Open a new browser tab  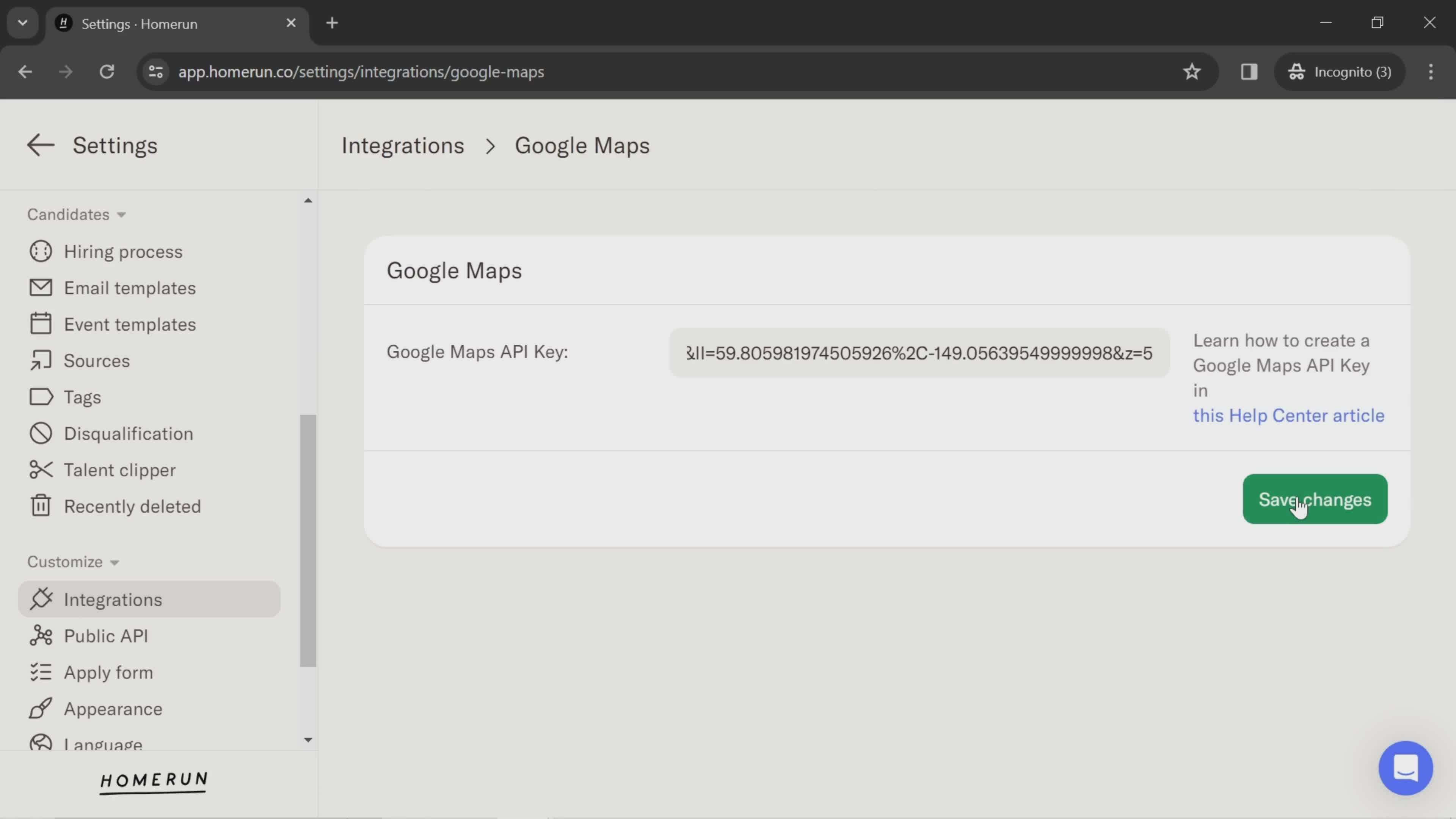[x=333, y=23]
